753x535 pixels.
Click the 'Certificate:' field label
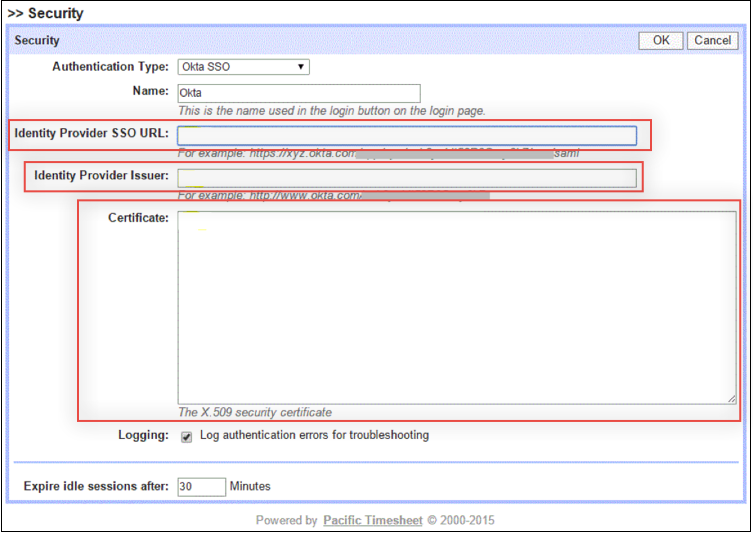coord(138,218)
